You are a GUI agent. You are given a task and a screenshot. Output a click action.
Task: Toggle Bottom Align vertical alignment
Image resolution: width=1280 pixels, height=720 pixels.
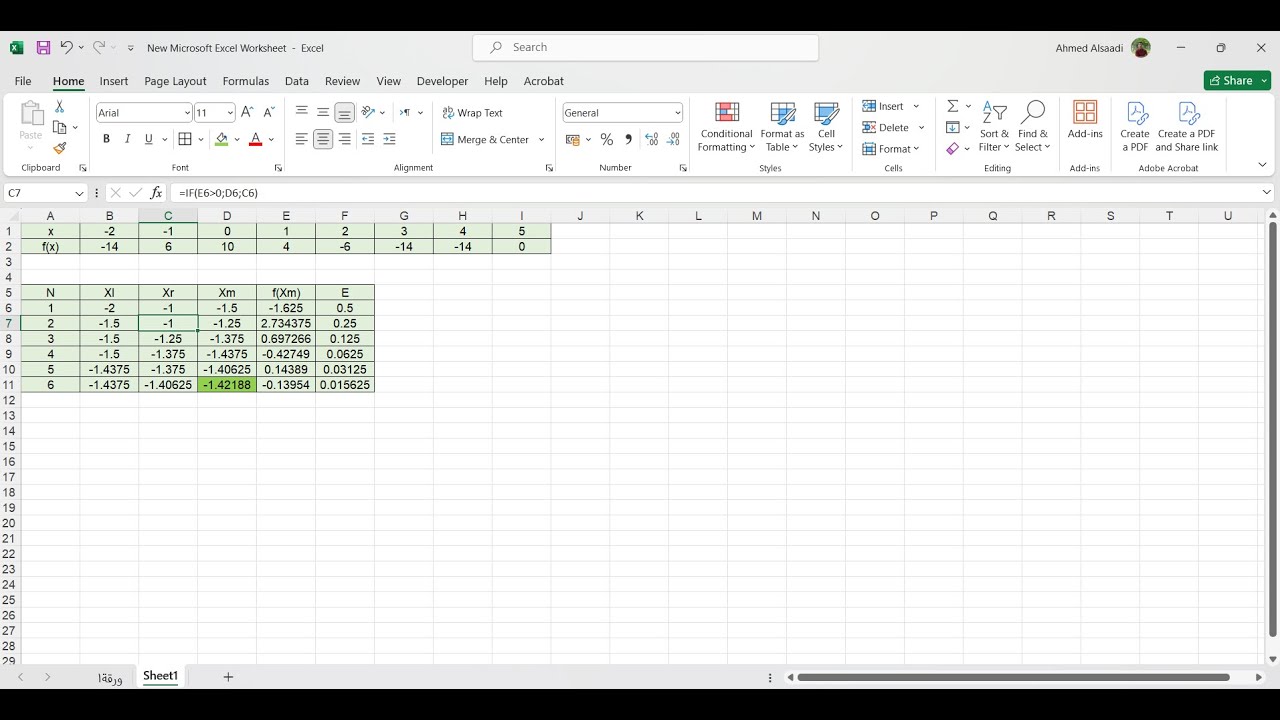point(344,113)
